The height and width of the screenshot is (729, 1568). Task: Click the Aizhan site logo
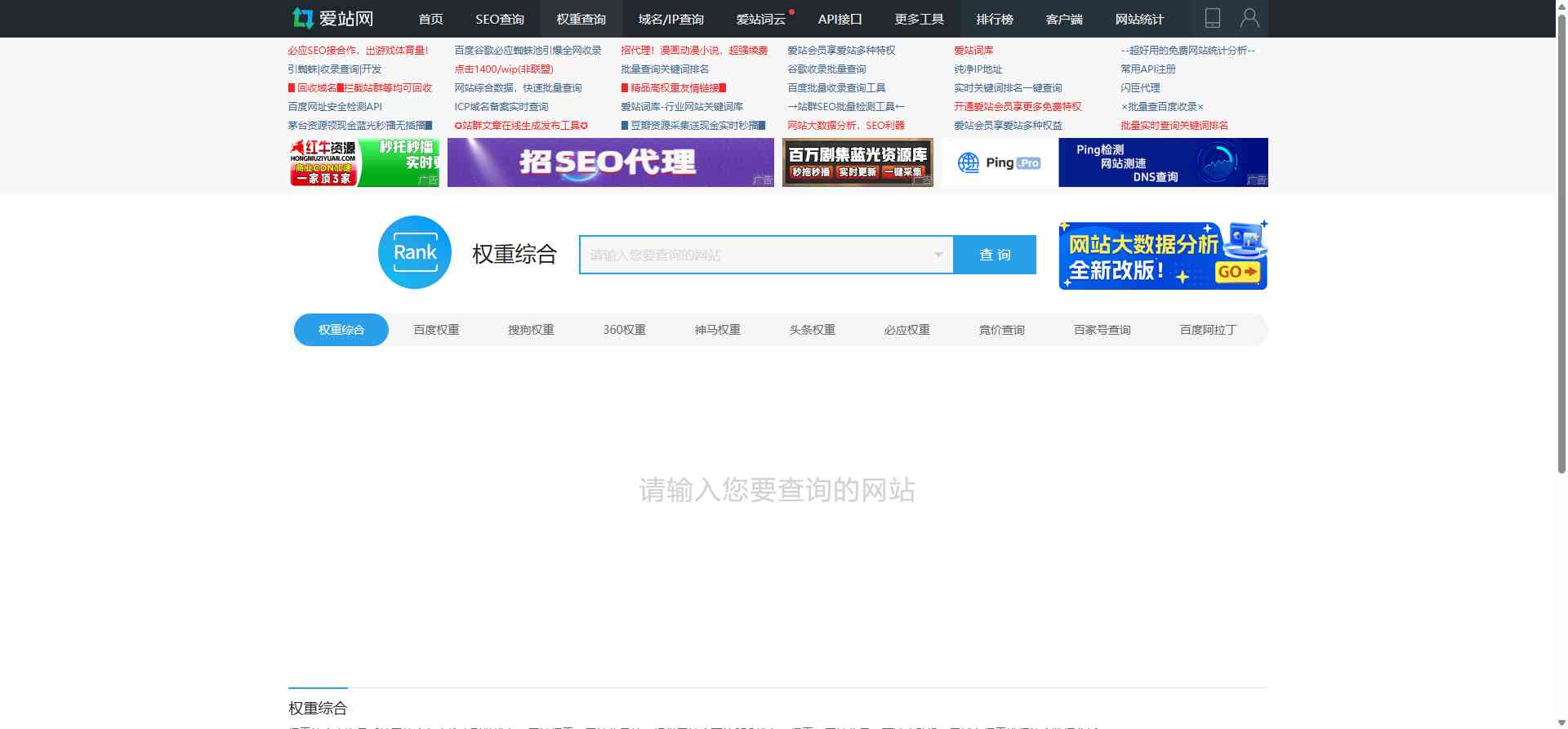point(332,18)
